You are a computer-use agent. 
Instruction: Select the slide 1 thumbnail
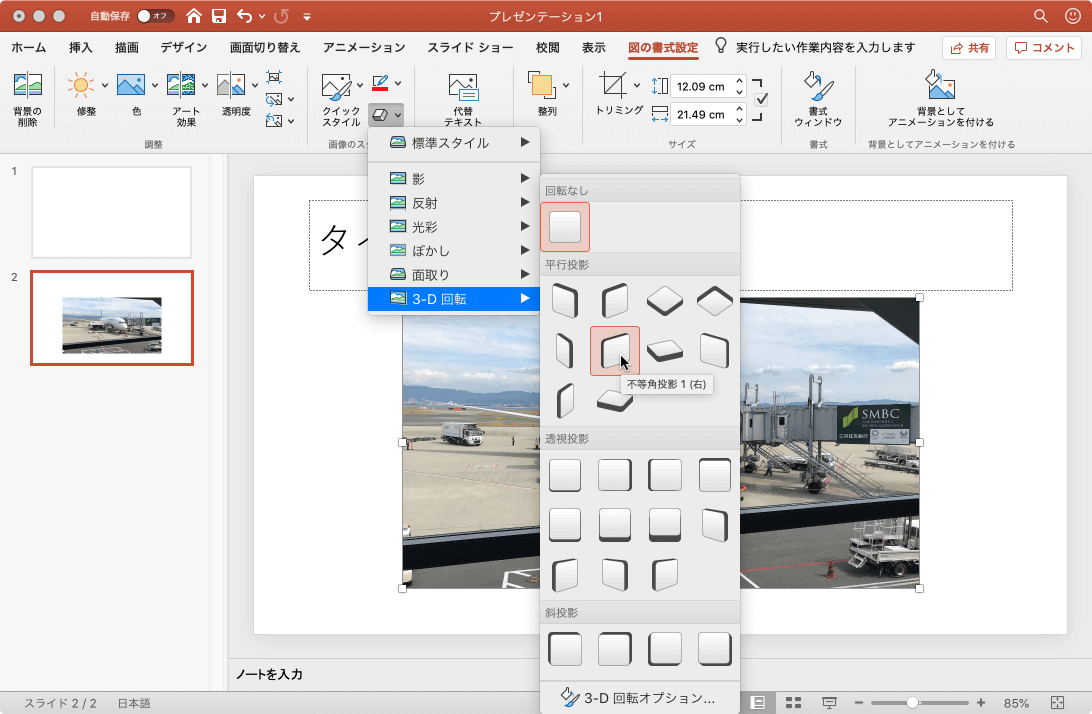111,212
